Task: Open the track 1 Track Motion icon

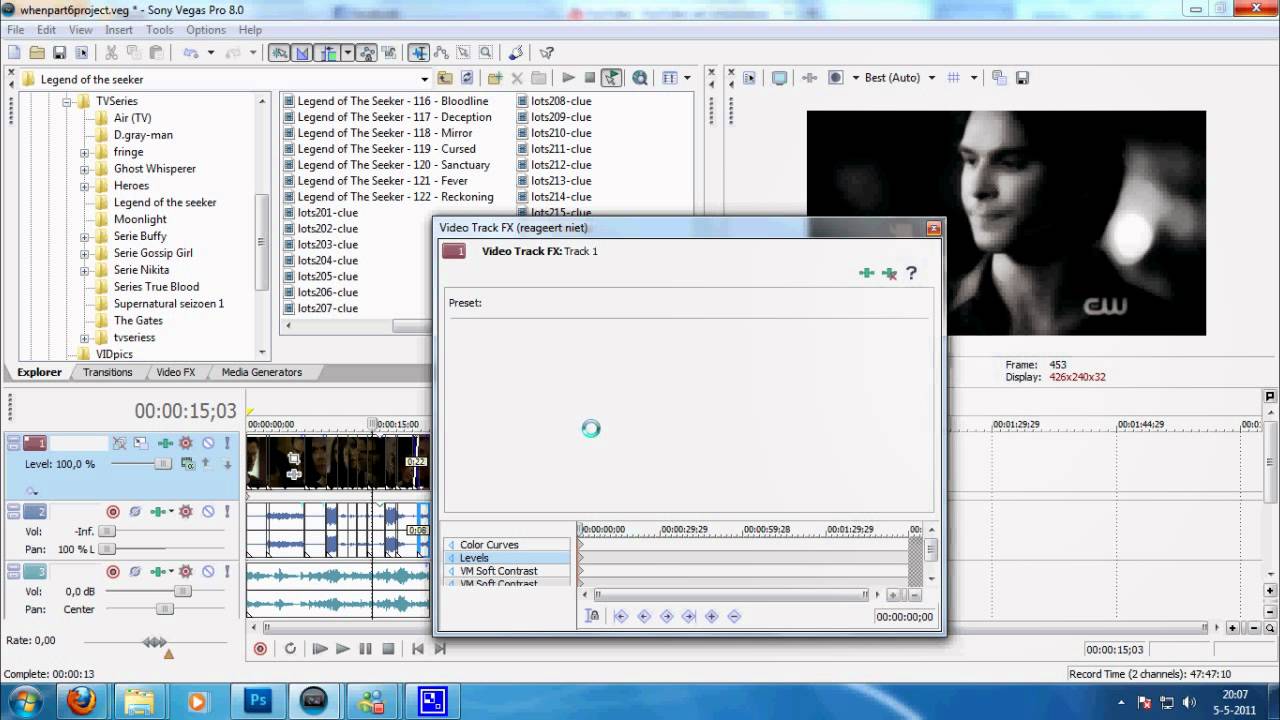Action: coord(141,442)
